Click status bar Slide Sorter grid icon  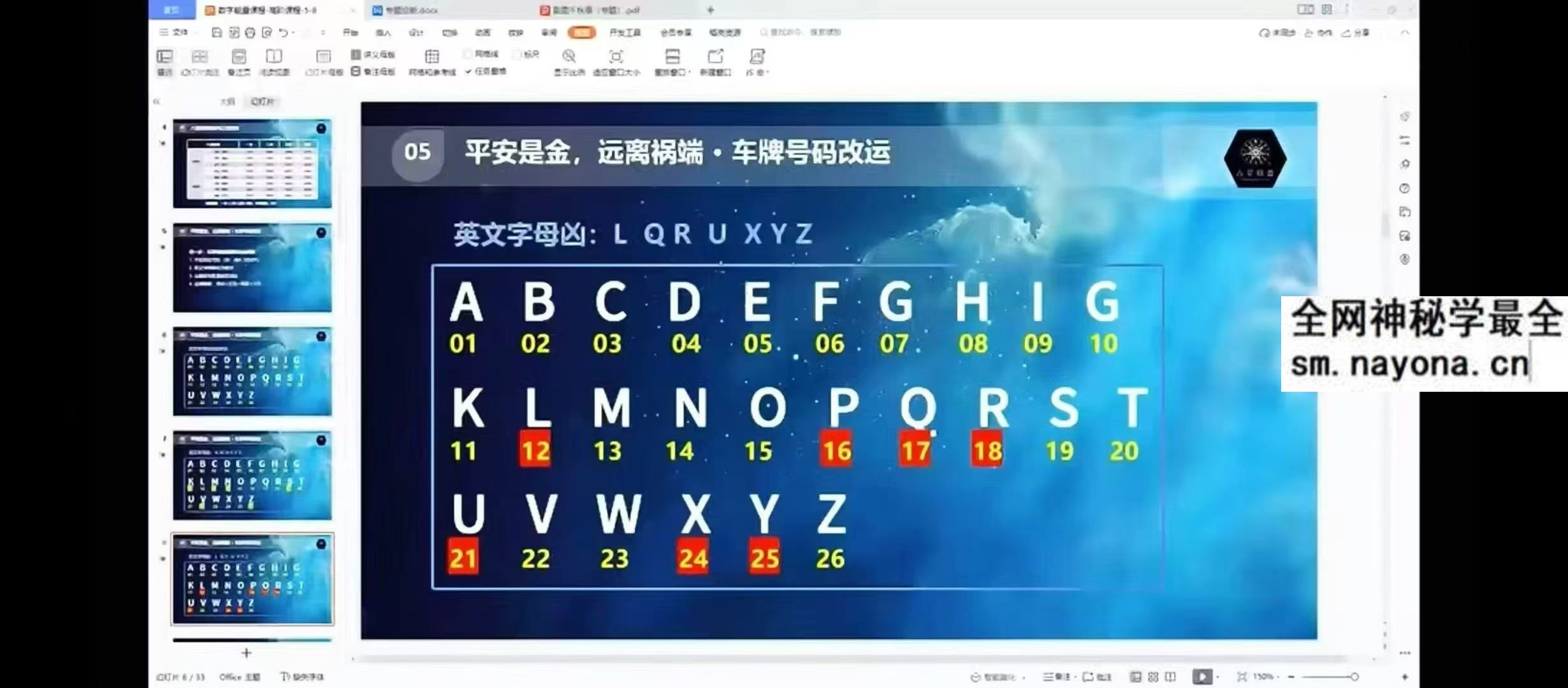[1153, 677]
